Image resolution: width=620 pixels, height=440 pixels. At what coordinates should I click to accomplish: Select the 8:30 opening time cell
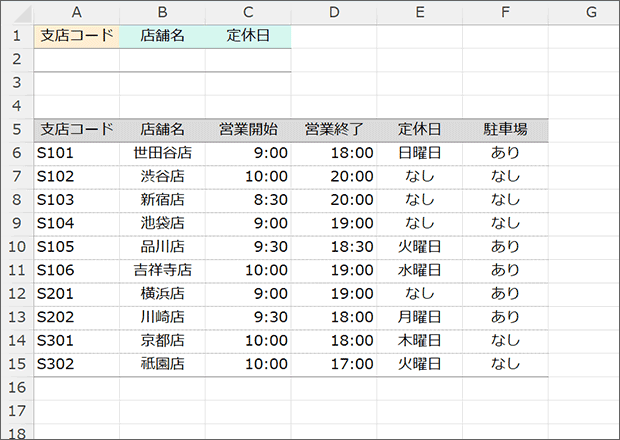pos(248,199)
